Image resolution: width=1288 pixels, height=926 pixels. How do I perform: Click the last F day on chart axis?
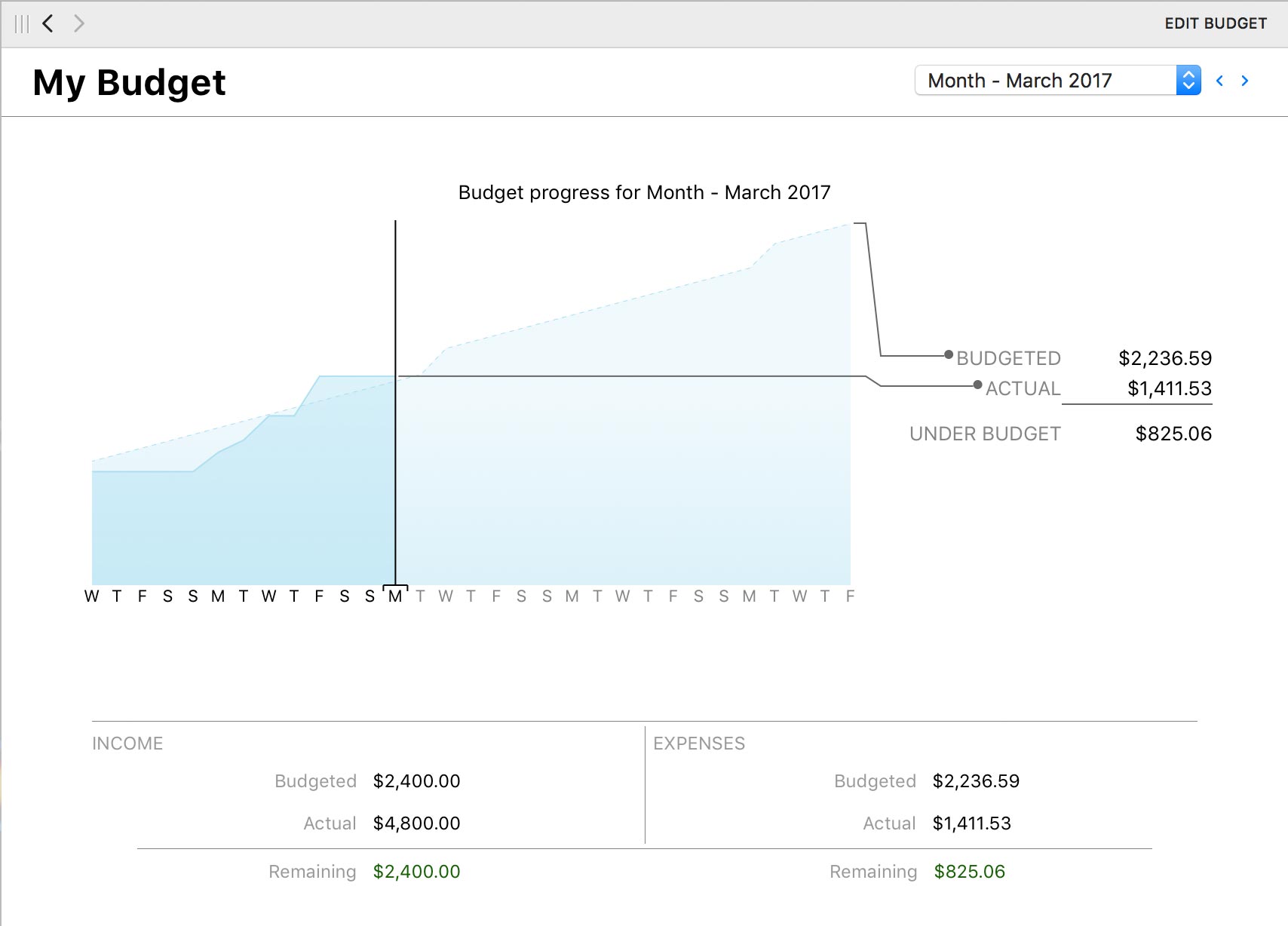(x=850, y=596)
